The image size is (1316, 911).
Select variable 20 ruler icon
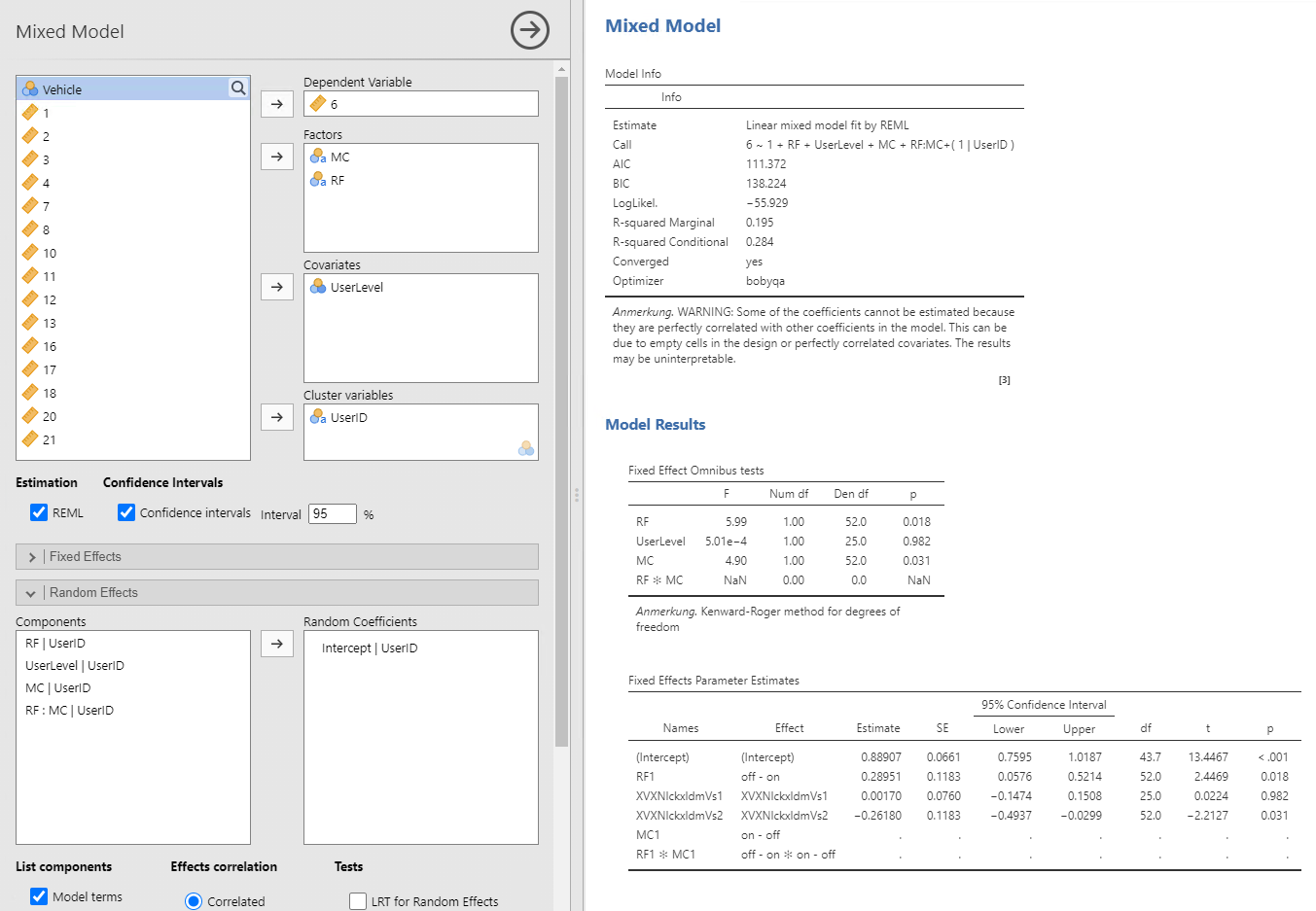[30, 415]
